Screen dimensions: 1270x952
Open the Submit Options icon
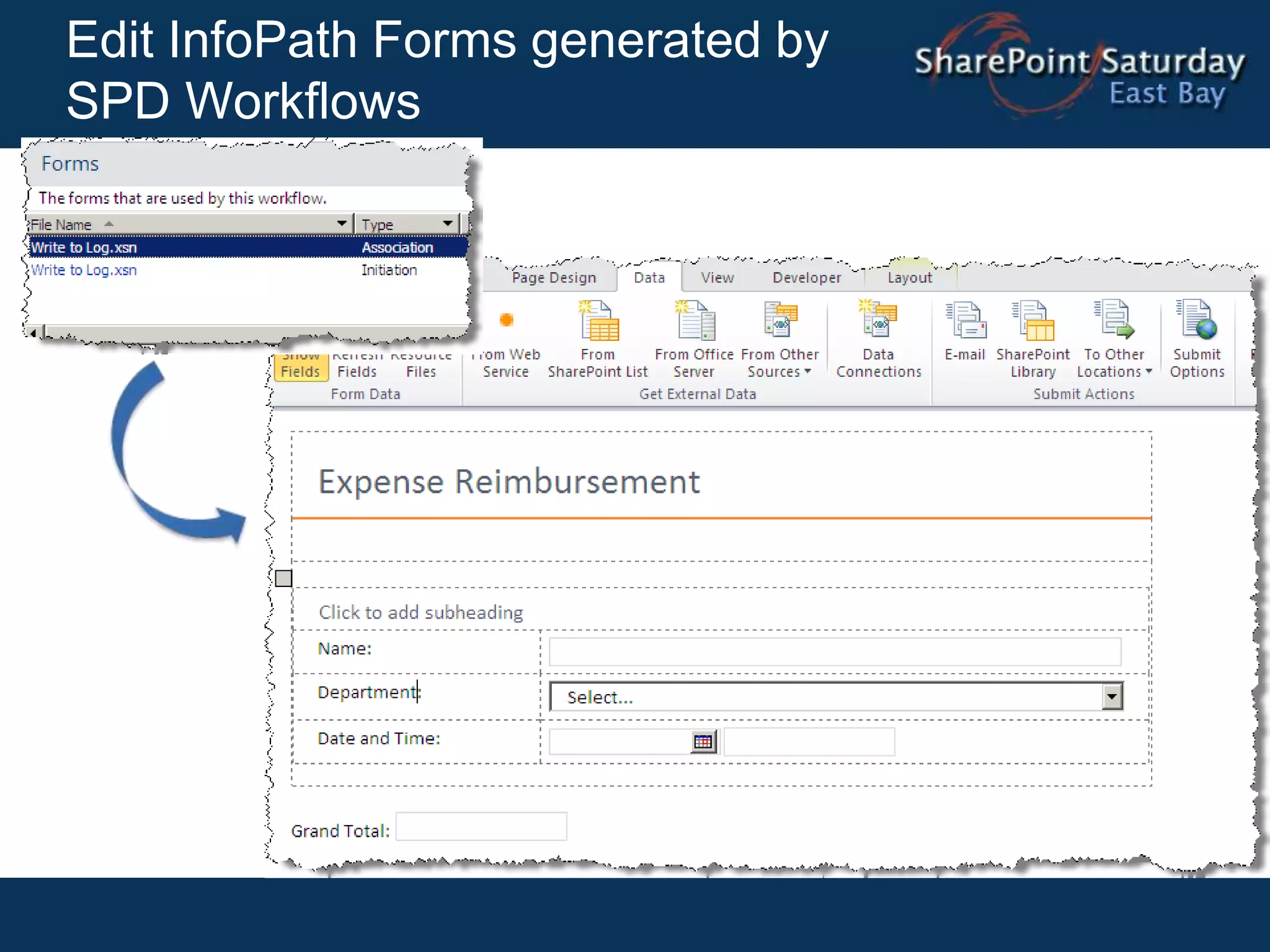coord(1196,319)
